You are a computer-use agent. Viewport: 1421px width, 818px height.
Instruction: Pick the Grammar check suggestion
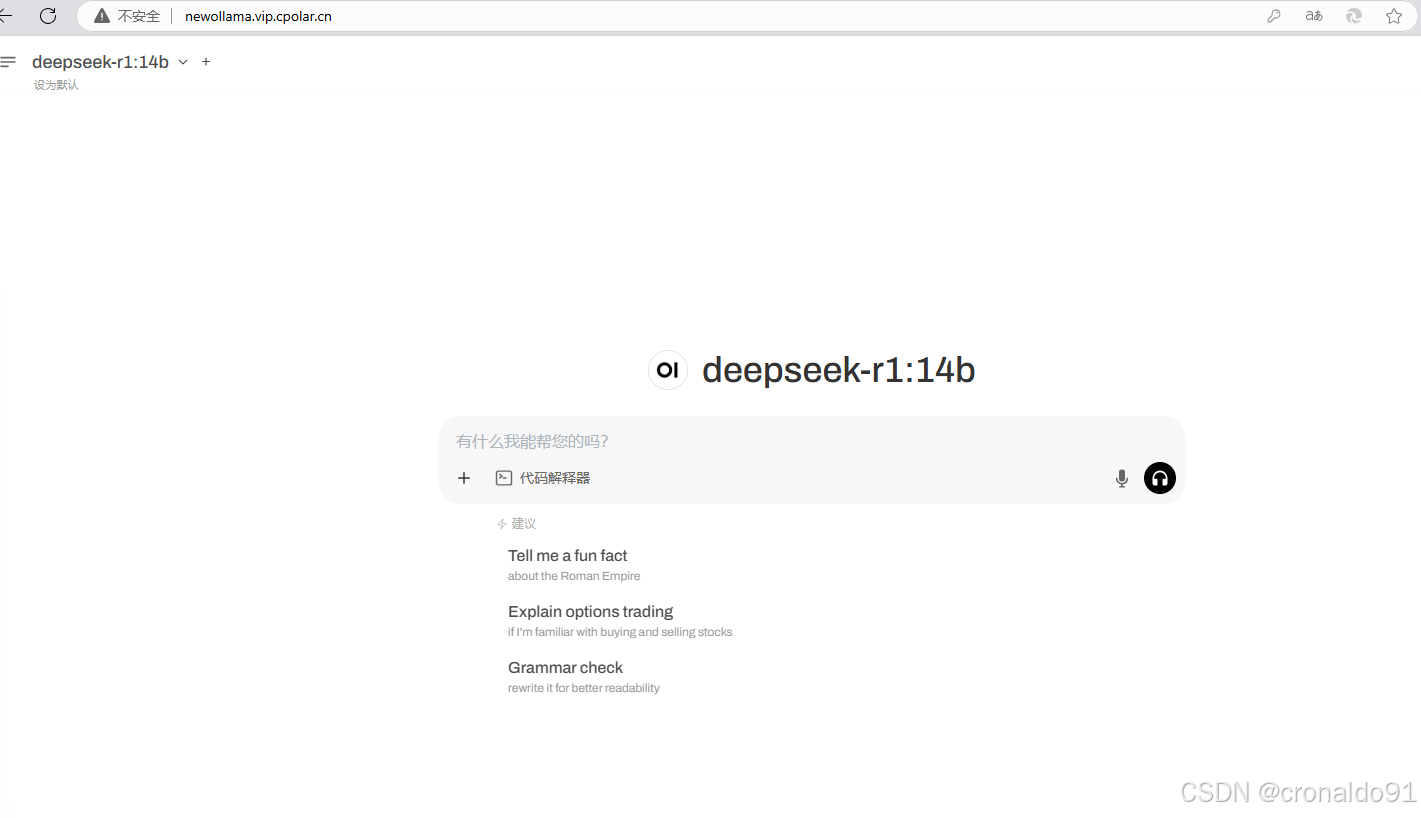[x=565, y=668]
